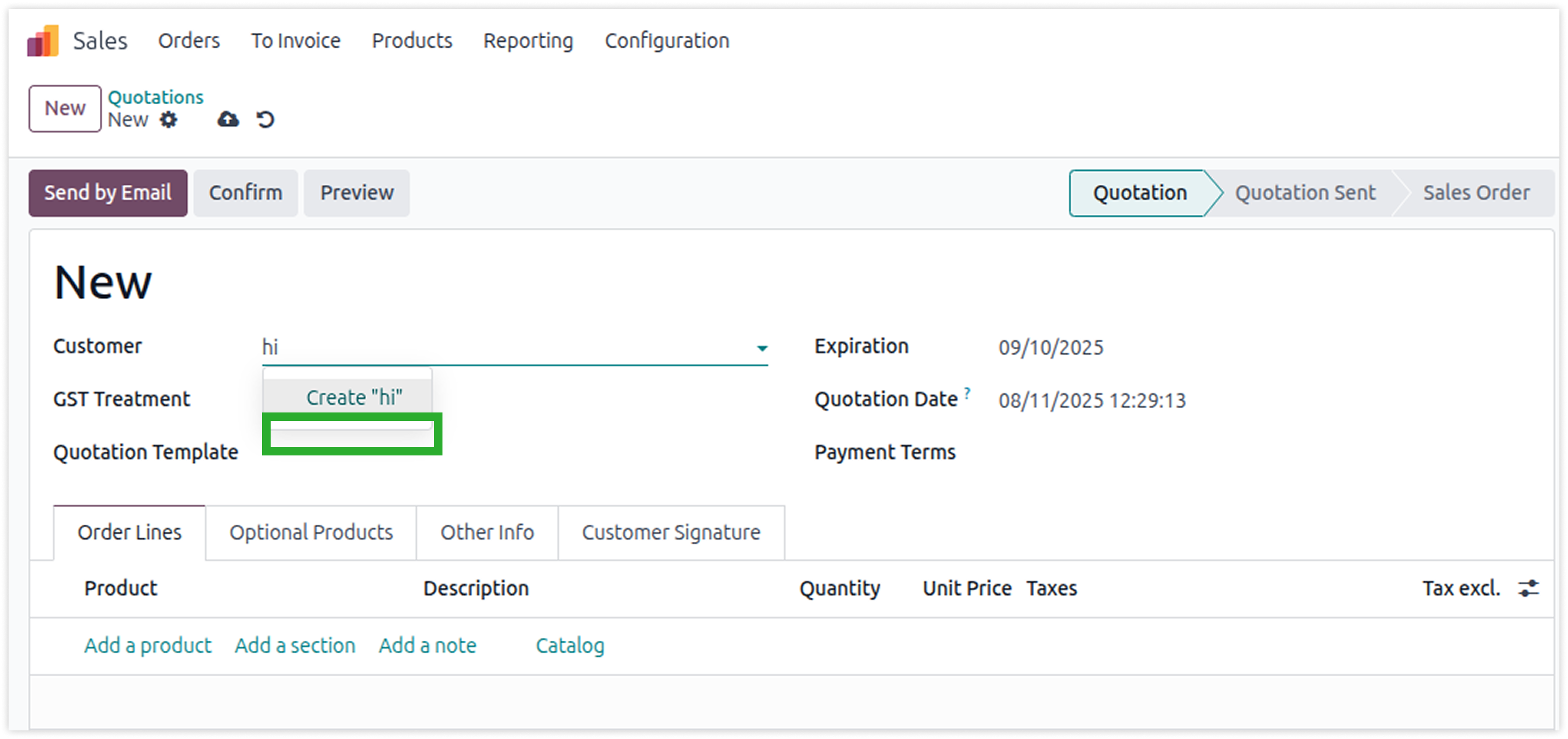Click the Confirm button

click(x=245, y=193)
